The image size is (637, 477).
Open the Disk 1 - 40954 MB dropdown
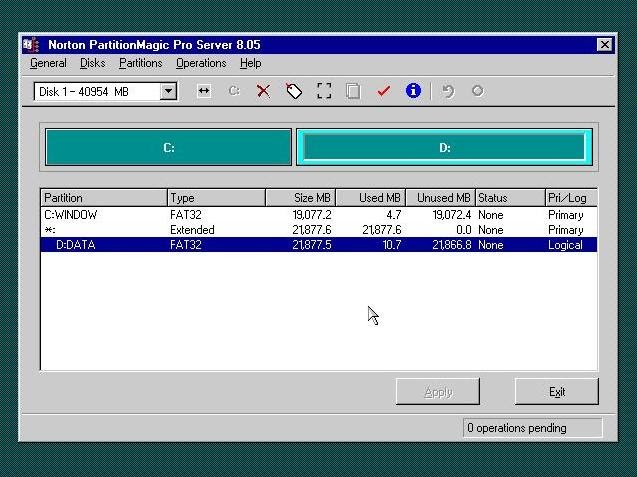(x=168, y=91)
